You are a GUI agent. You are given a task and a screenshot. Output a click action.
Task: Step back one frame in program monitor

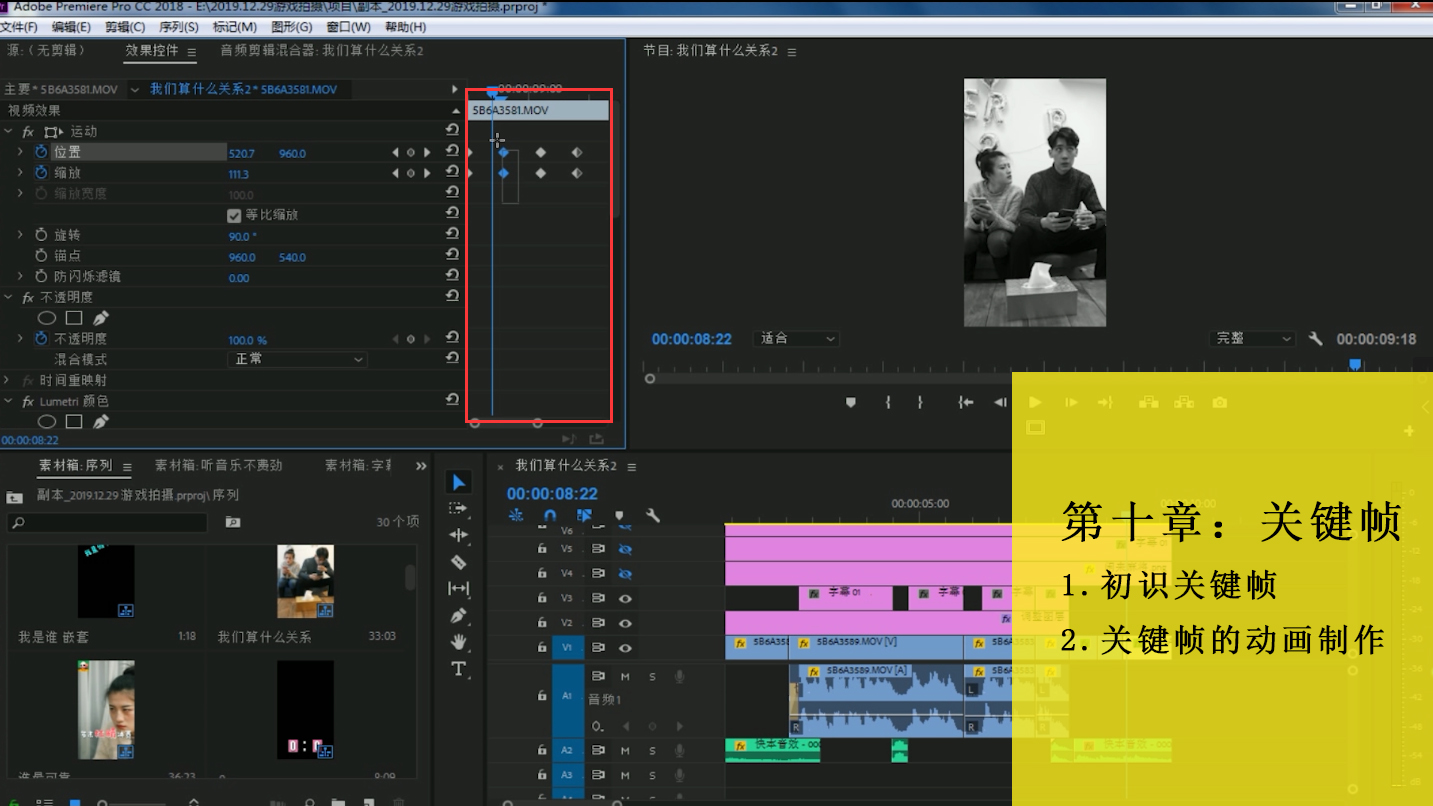coord(1000,402)
